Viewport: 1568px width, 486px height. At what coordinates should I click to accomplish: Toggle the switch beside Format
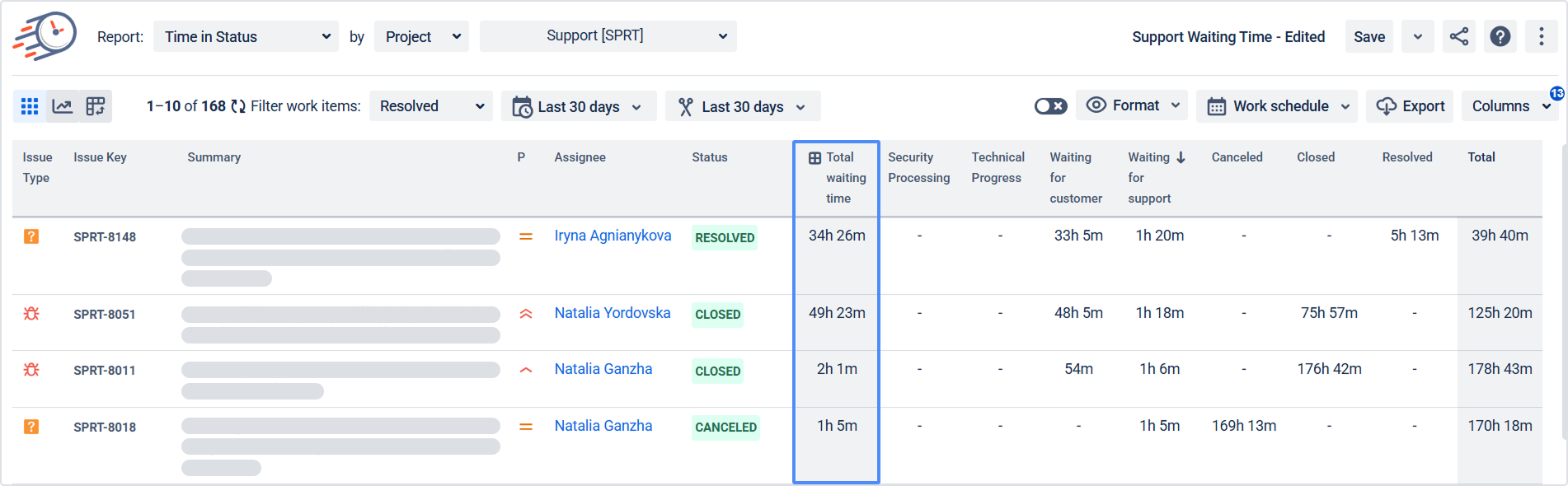(1050, 106)
